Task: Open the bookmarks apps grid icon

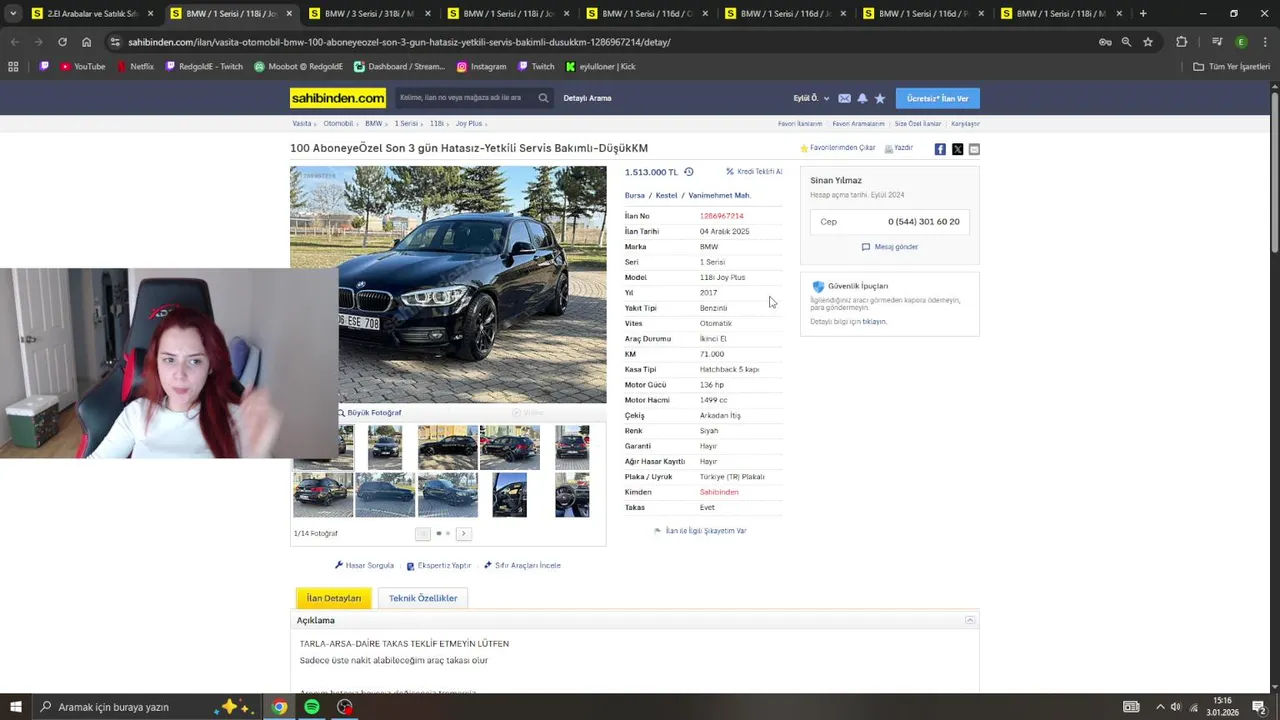Action: 13,67
